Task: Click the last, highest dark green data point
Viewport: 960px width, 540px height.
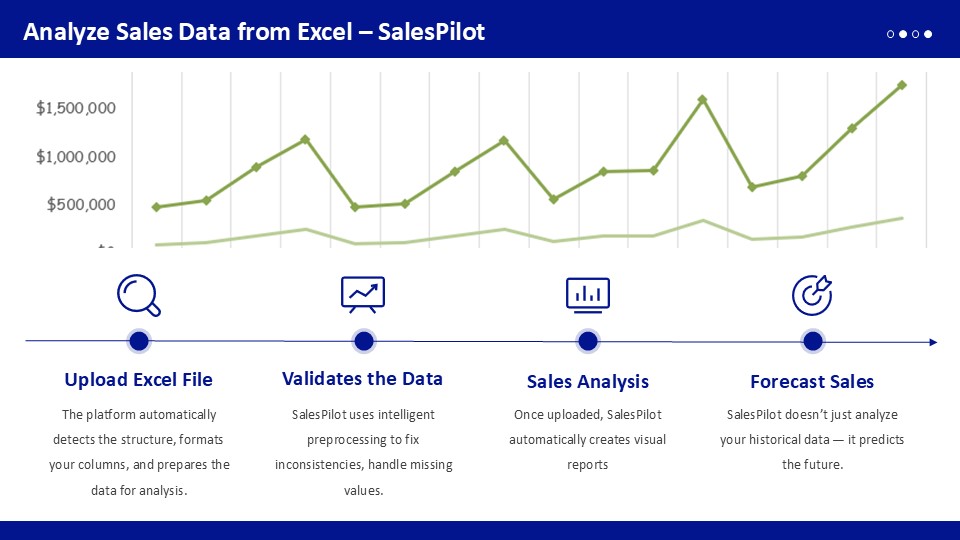Action: point(902,85)
